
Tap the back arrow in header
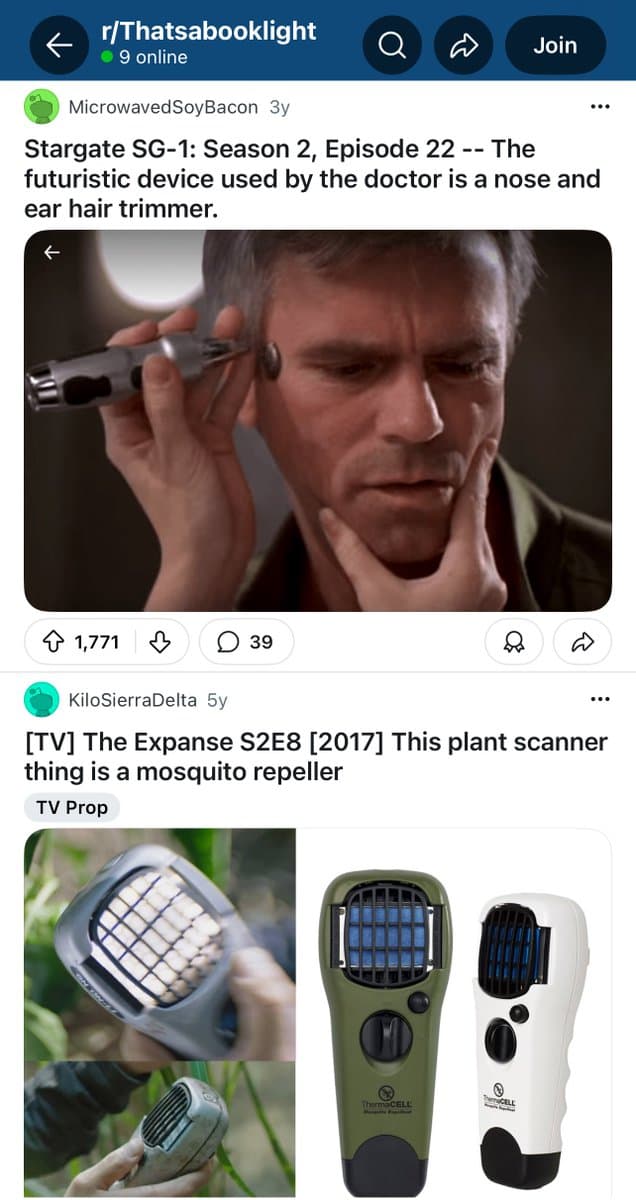(59, 45)
